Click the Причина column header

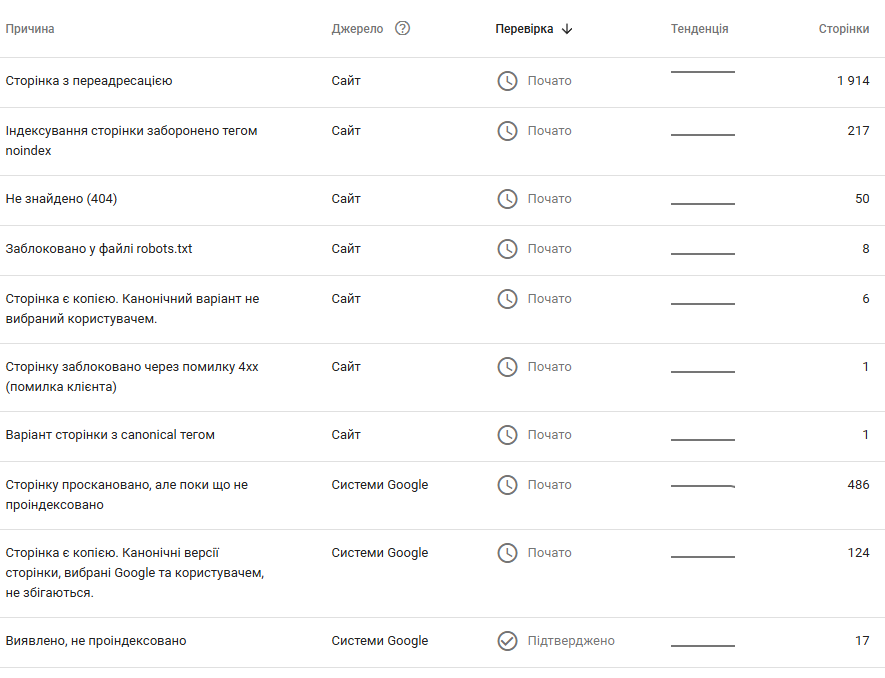tap(30, 29)
